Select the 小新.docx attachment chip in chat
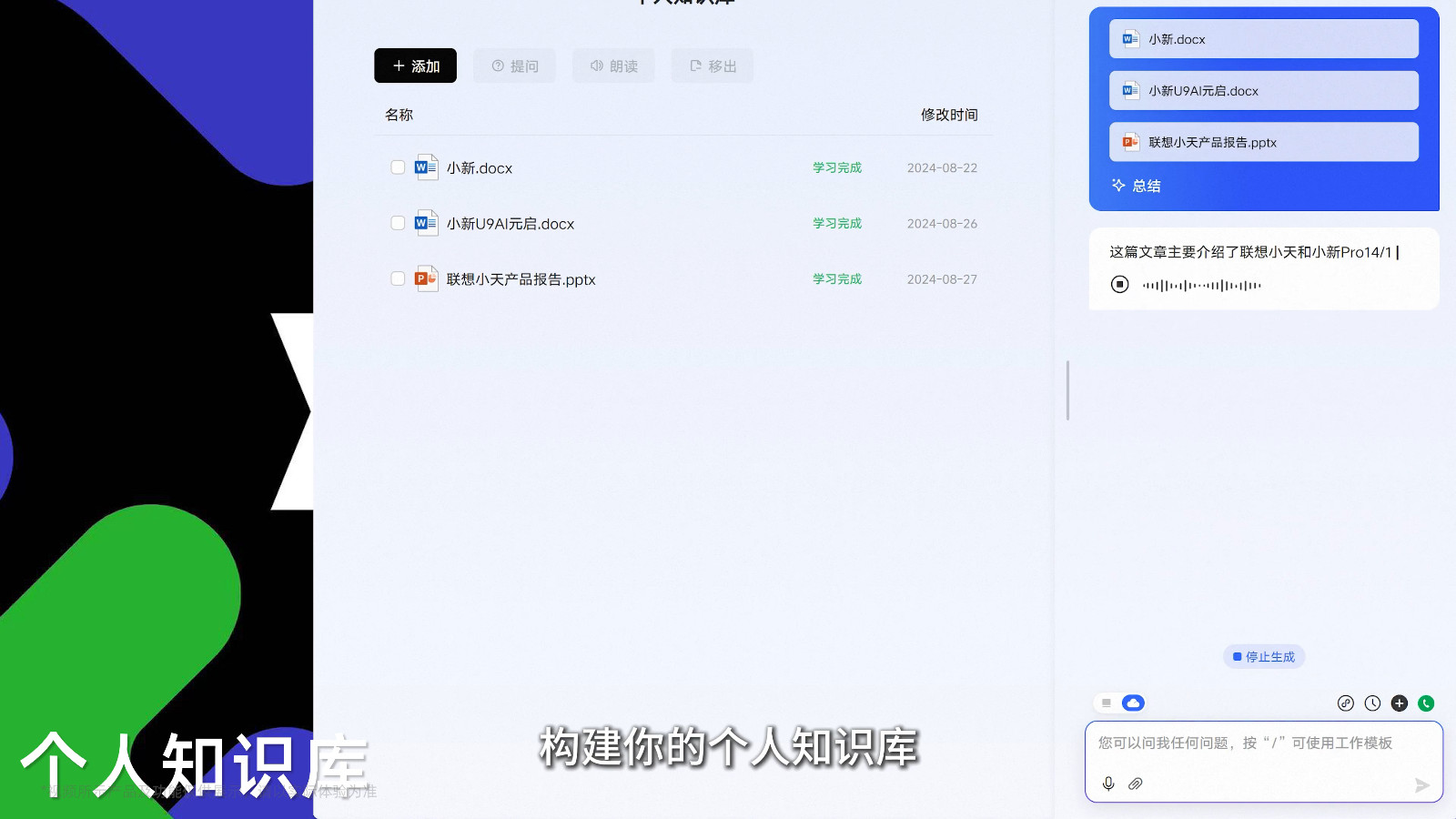The height and width of the screenshot is (819, 1456). (1264, 39)
